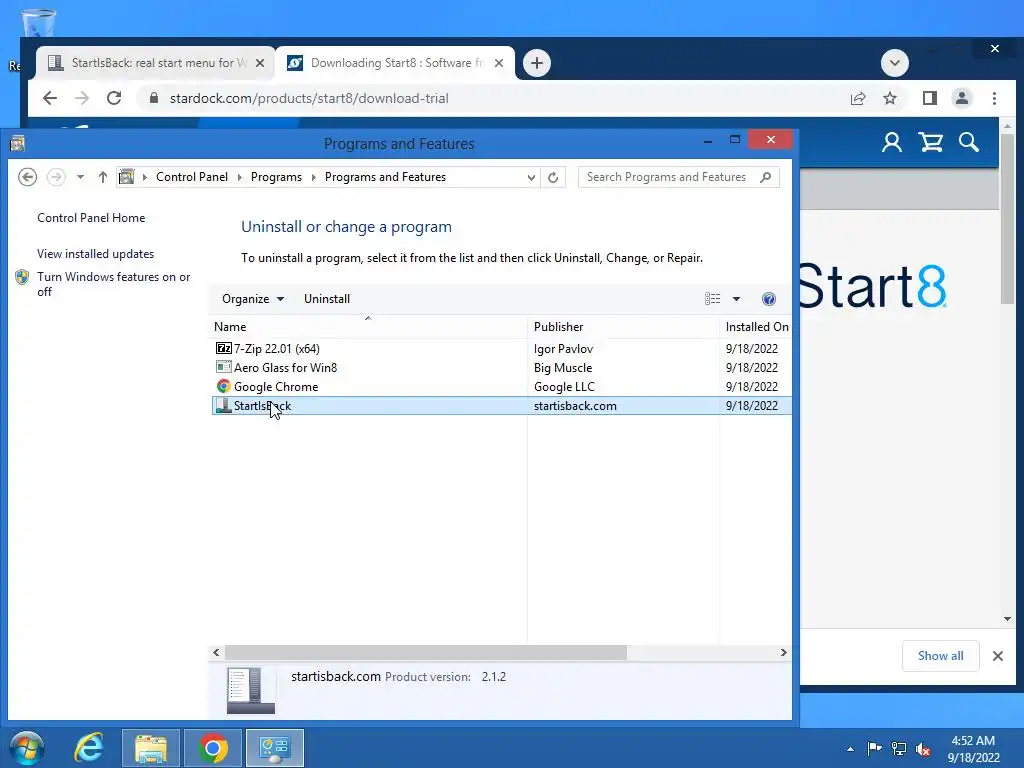Close the StartIsBack tab
Viewport: 1024px width, 768px height.
click(260, 63)
